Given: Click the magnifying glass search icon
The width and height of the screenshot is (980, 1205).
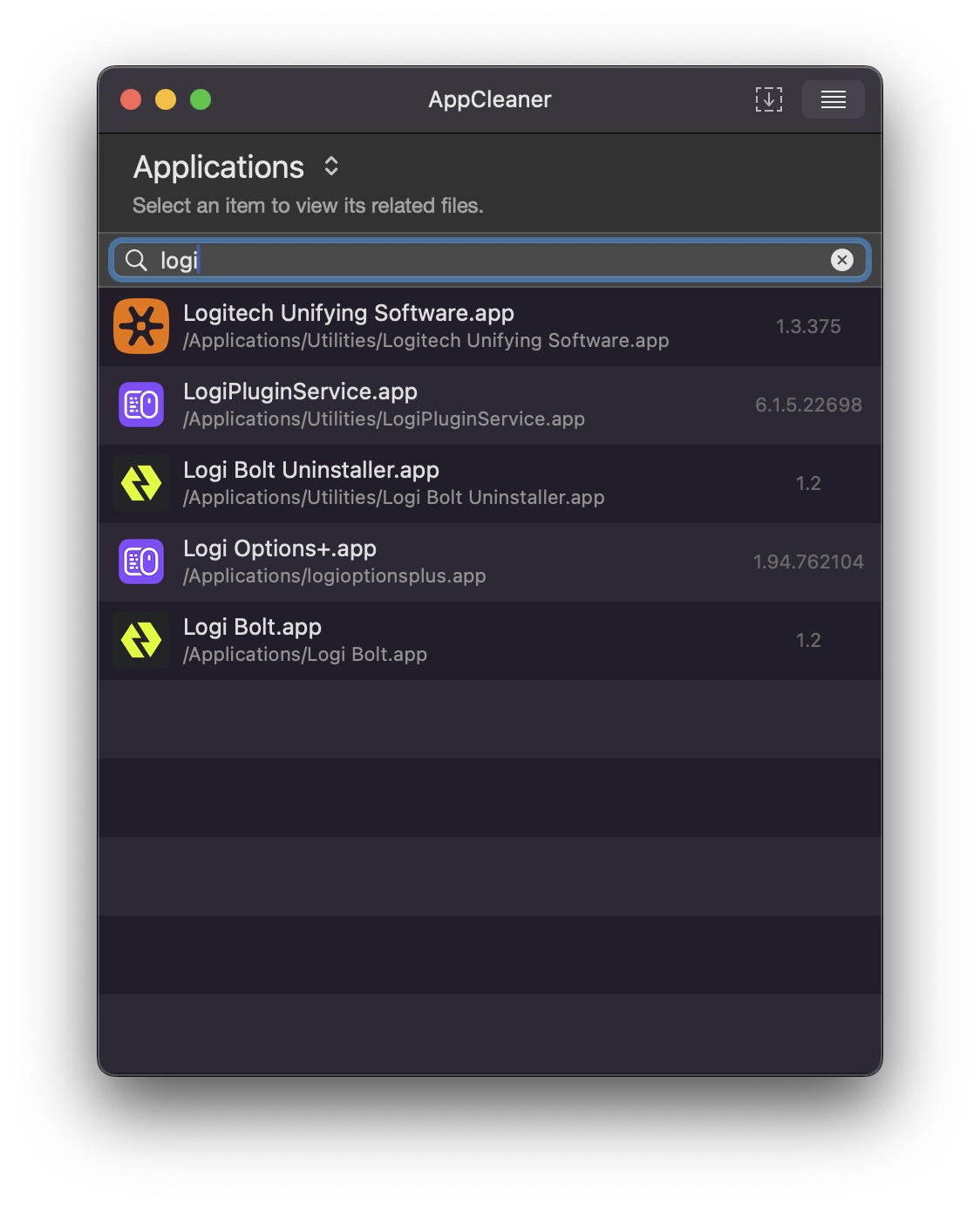Looking at the screenshot, I should 136,260.
